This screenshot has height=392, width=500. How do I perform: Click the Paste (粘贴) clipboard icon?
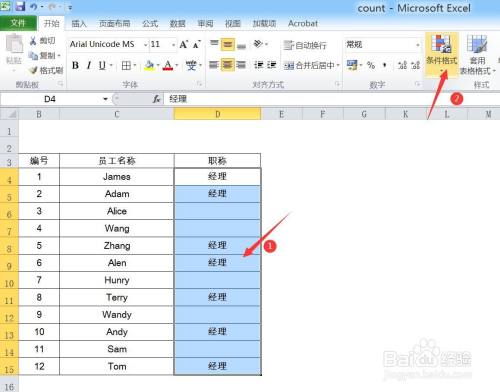click(14, 44)
